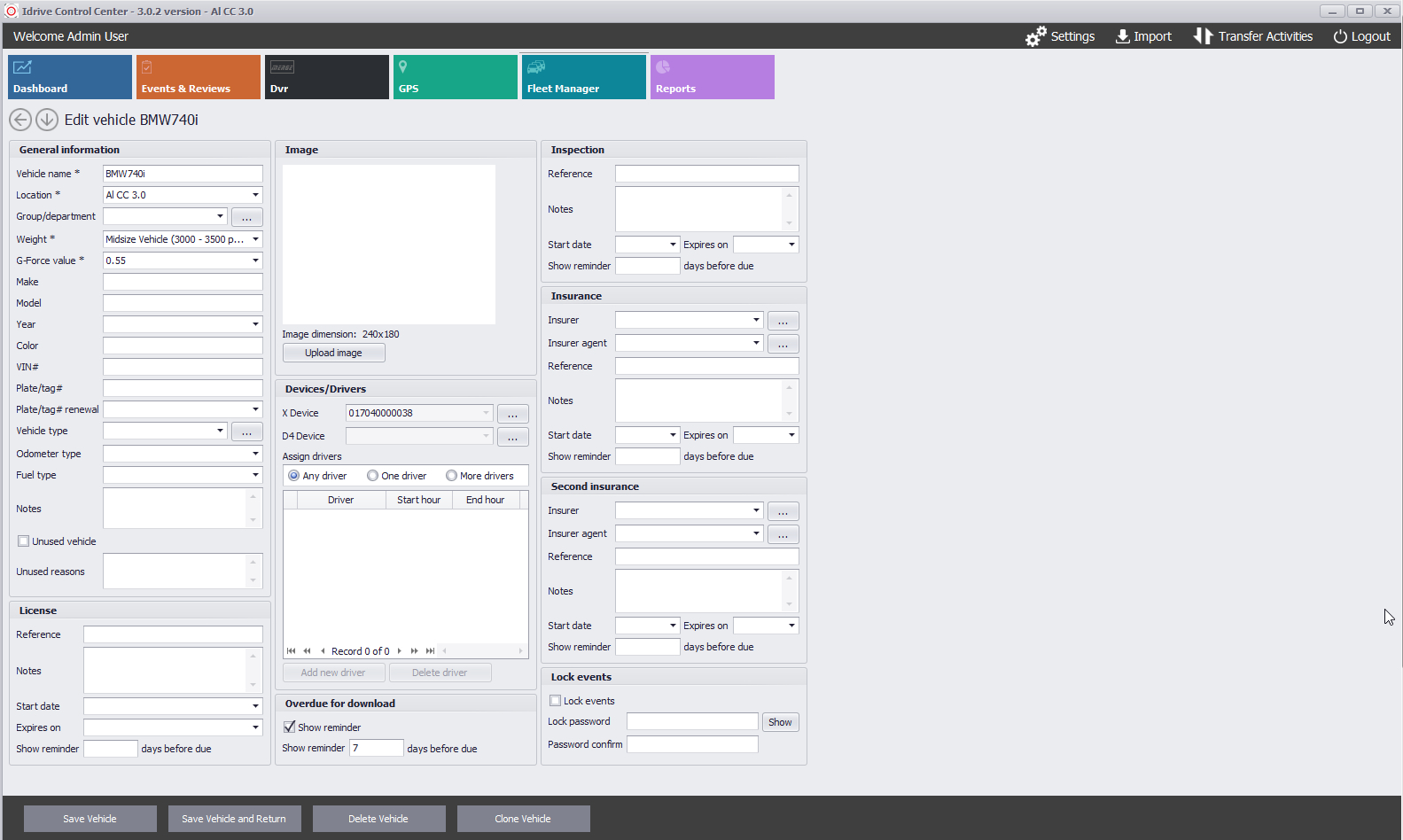This screenshot has width=1403, height=840.
Task: Switch to the Events & Reviews tile
Action: coord(199,77)
